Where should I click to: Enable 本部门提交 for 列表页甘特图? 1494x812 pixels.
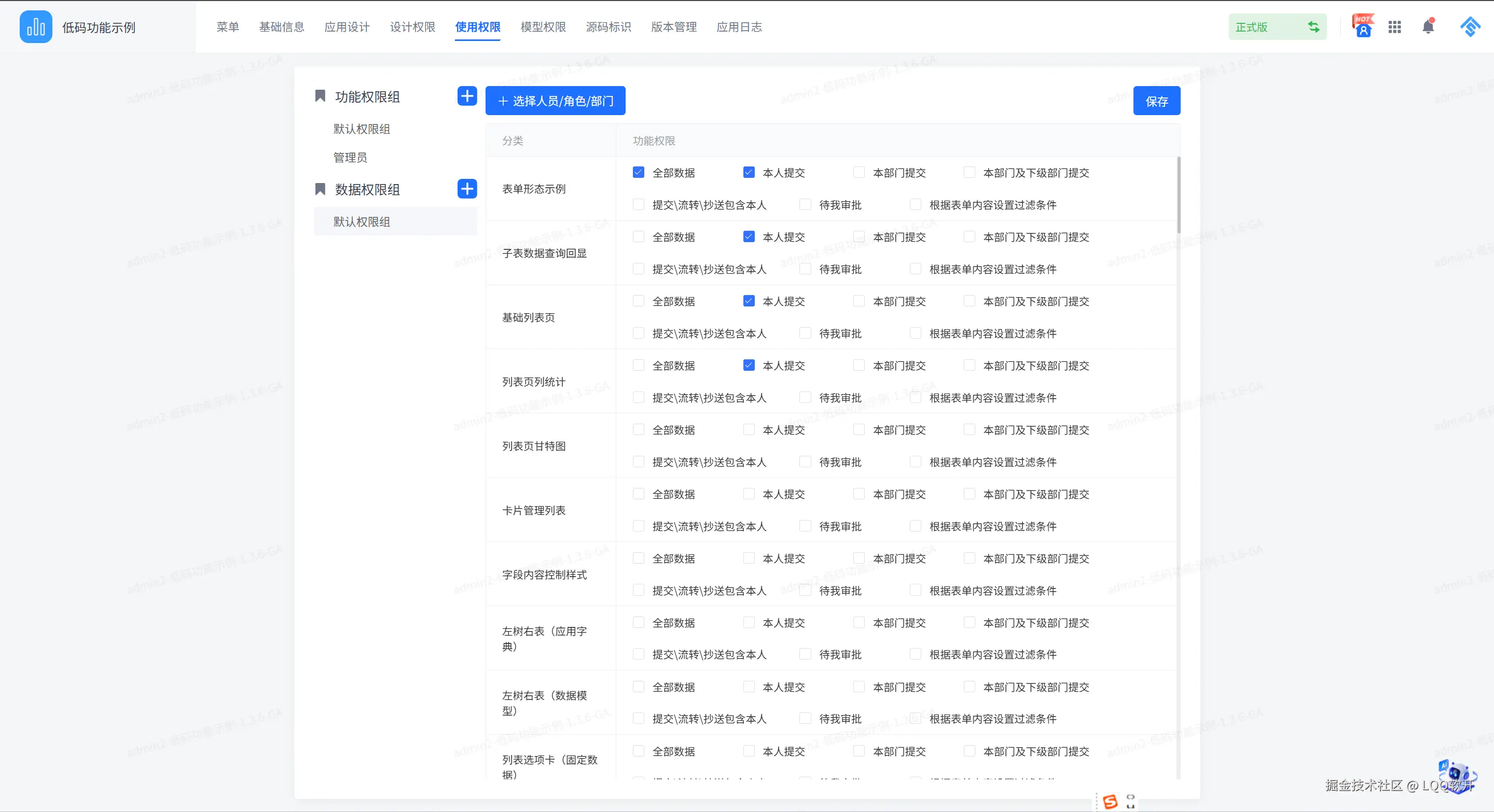(859, 429)
